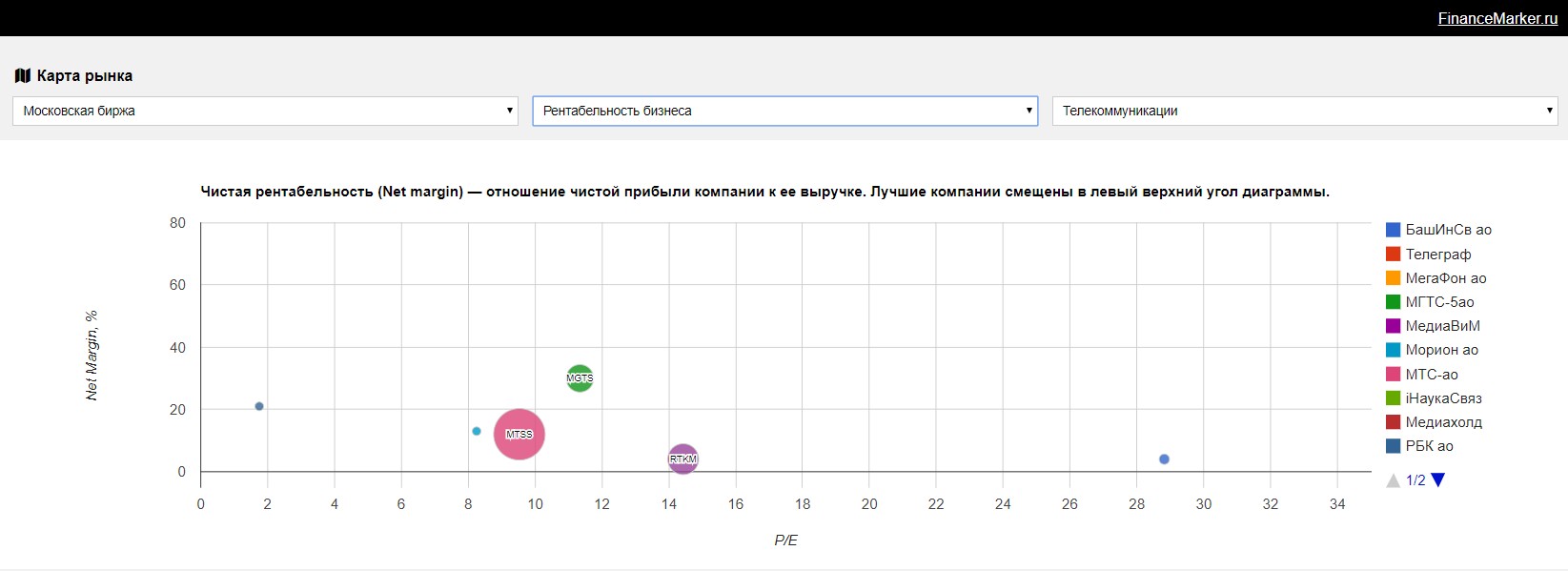Go to next legend page arrow
1568x571 pixels.
pyautogui.click(x=1438, y=480)
